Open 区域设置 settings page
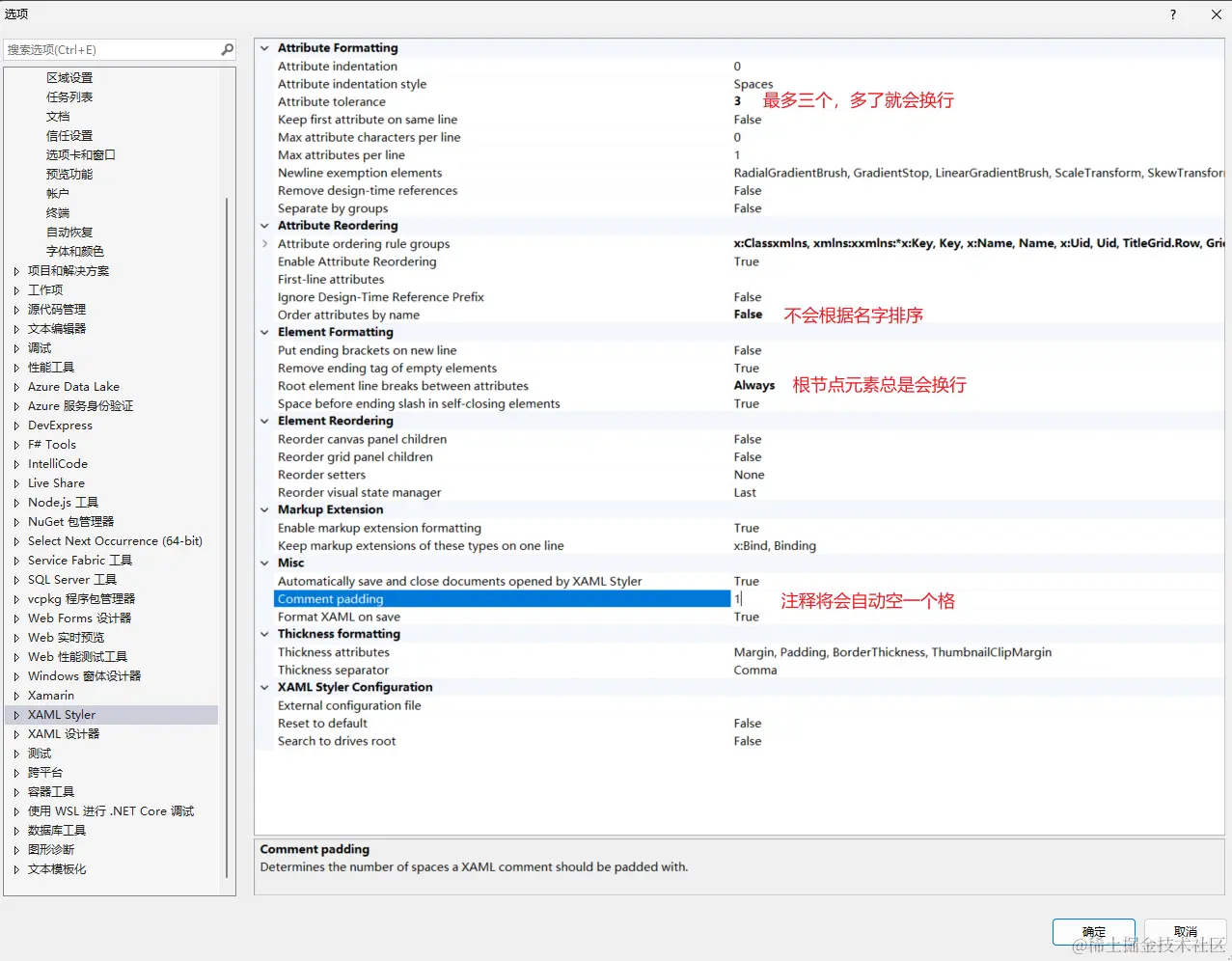The height and width of the screenshot is (961, 1232). tap(69, 78)
